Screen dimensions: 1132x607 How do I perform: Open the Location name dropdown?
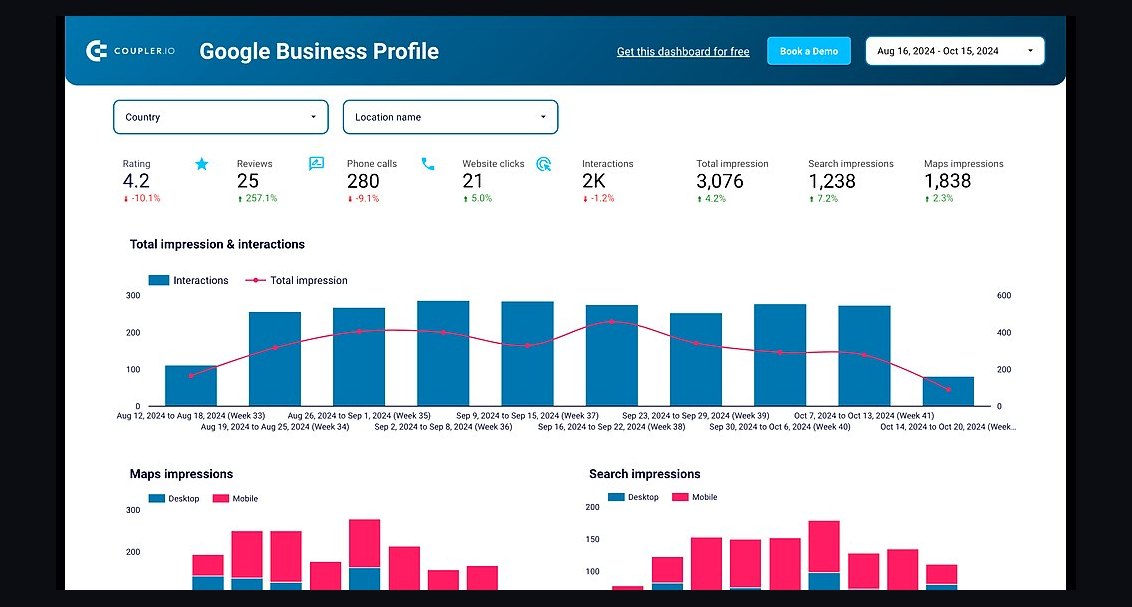coord(450,117)
